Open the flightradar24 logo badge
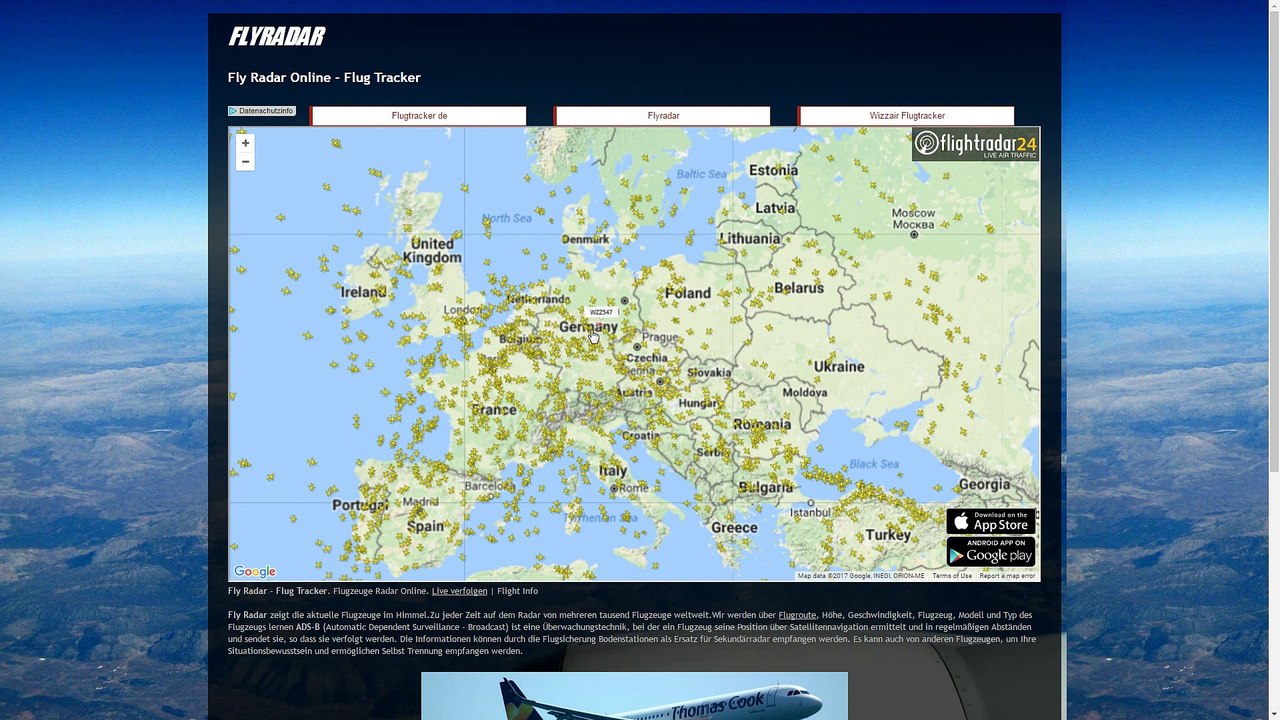1280x720 pixels. click(x=975, y=144)
